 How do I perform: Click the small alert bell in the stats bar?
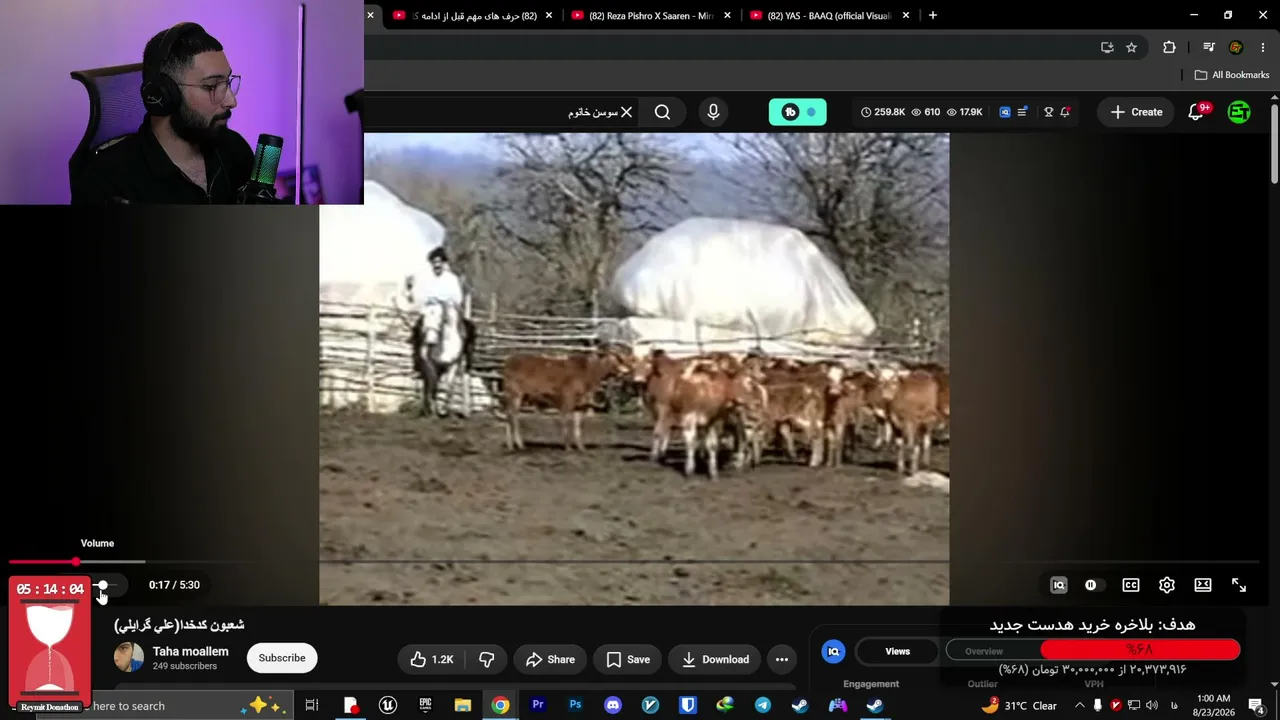coord(1065,112)
